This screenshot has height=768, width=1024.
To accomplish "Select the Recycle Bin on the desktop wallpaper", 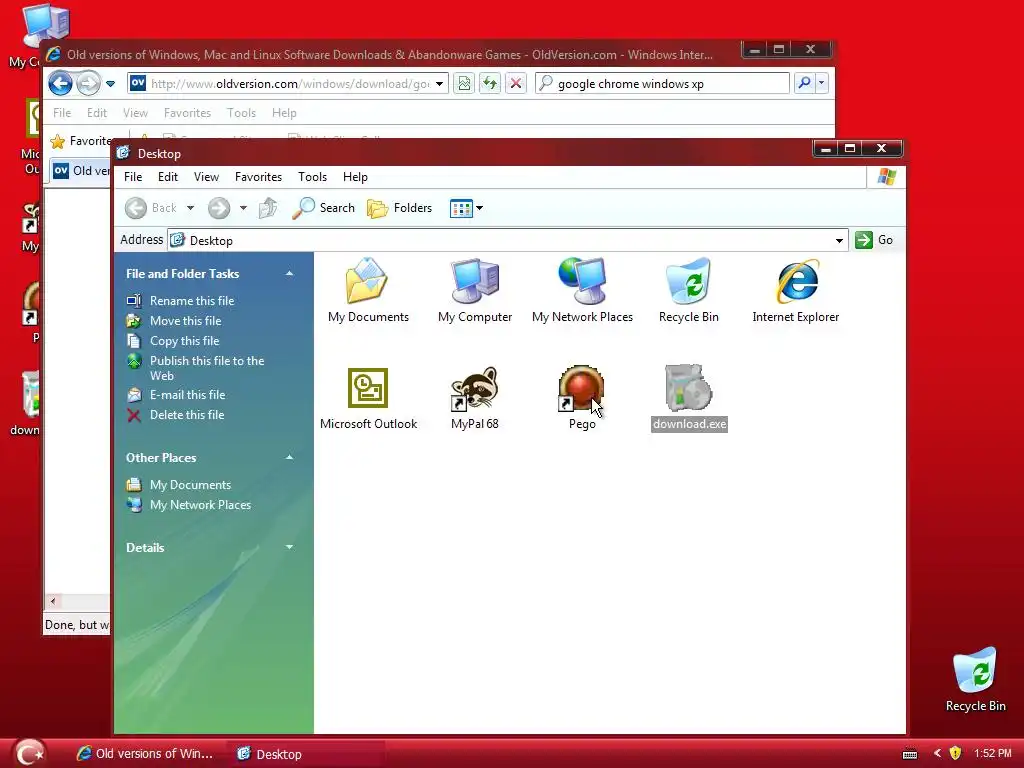I will click(975, 679).
